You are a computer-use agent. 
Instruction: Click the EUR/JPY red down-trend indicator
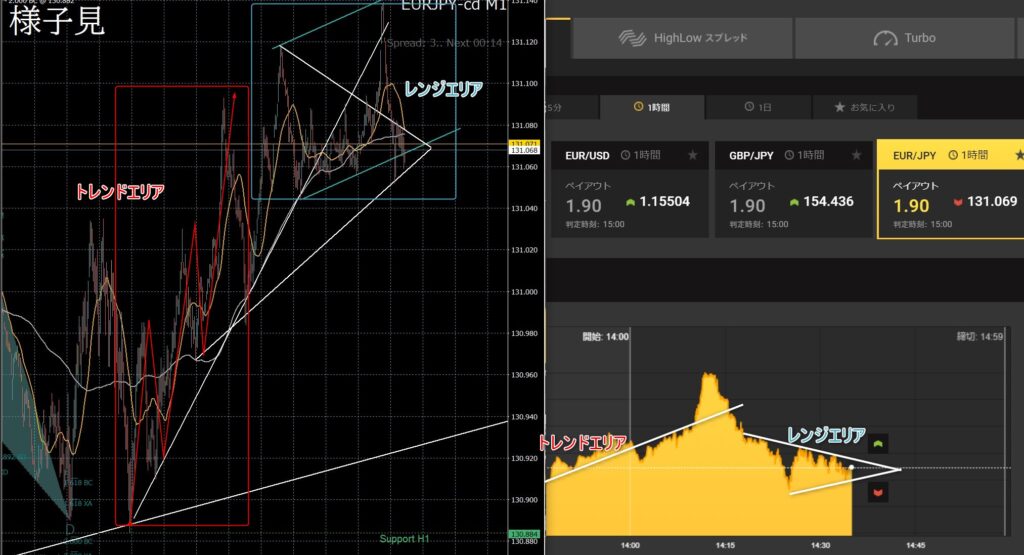(x=958, y=202)
